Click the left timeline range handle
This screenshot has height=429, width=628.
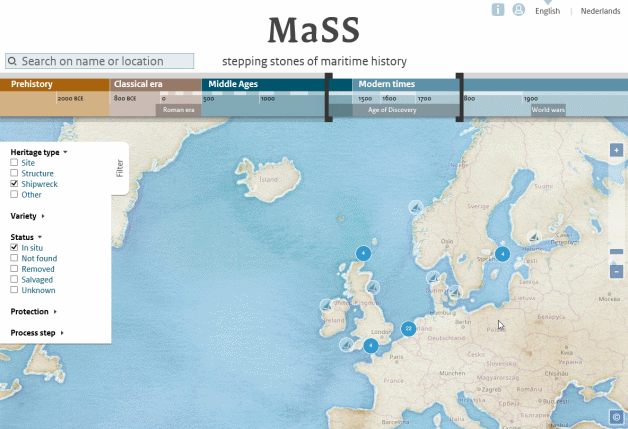(x=328, y=98)
